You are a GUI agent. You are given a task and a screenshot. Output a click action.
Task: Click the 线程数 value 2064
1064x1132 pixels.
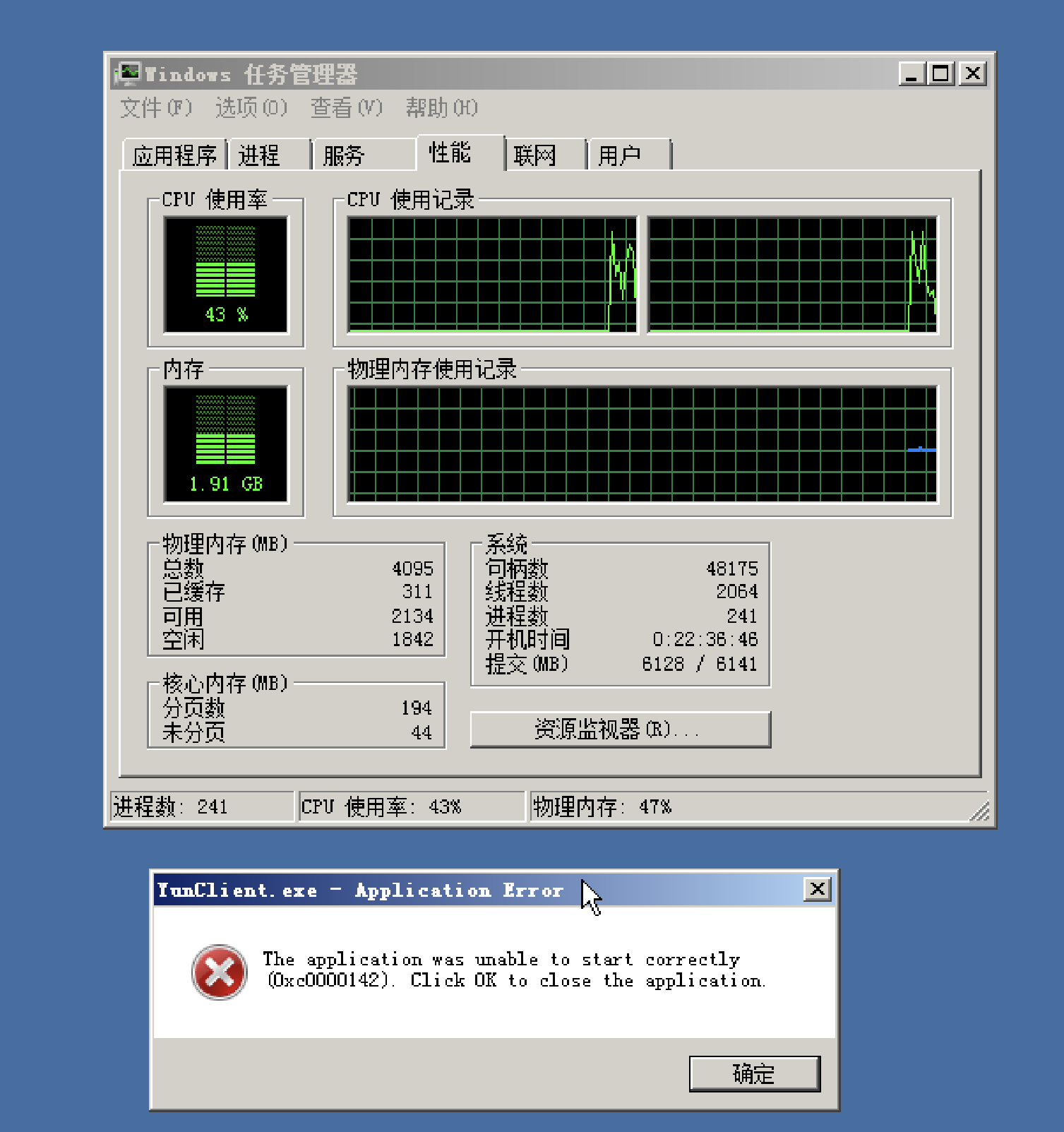(737, 592)
